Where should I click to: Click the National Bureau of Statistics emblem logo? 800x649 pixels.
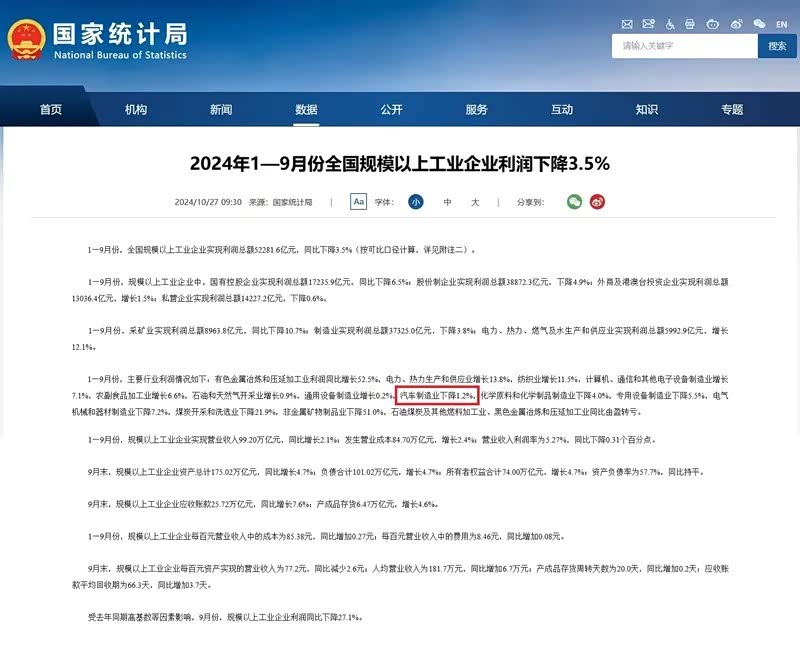pyautogui.click(x=25, y=38)
